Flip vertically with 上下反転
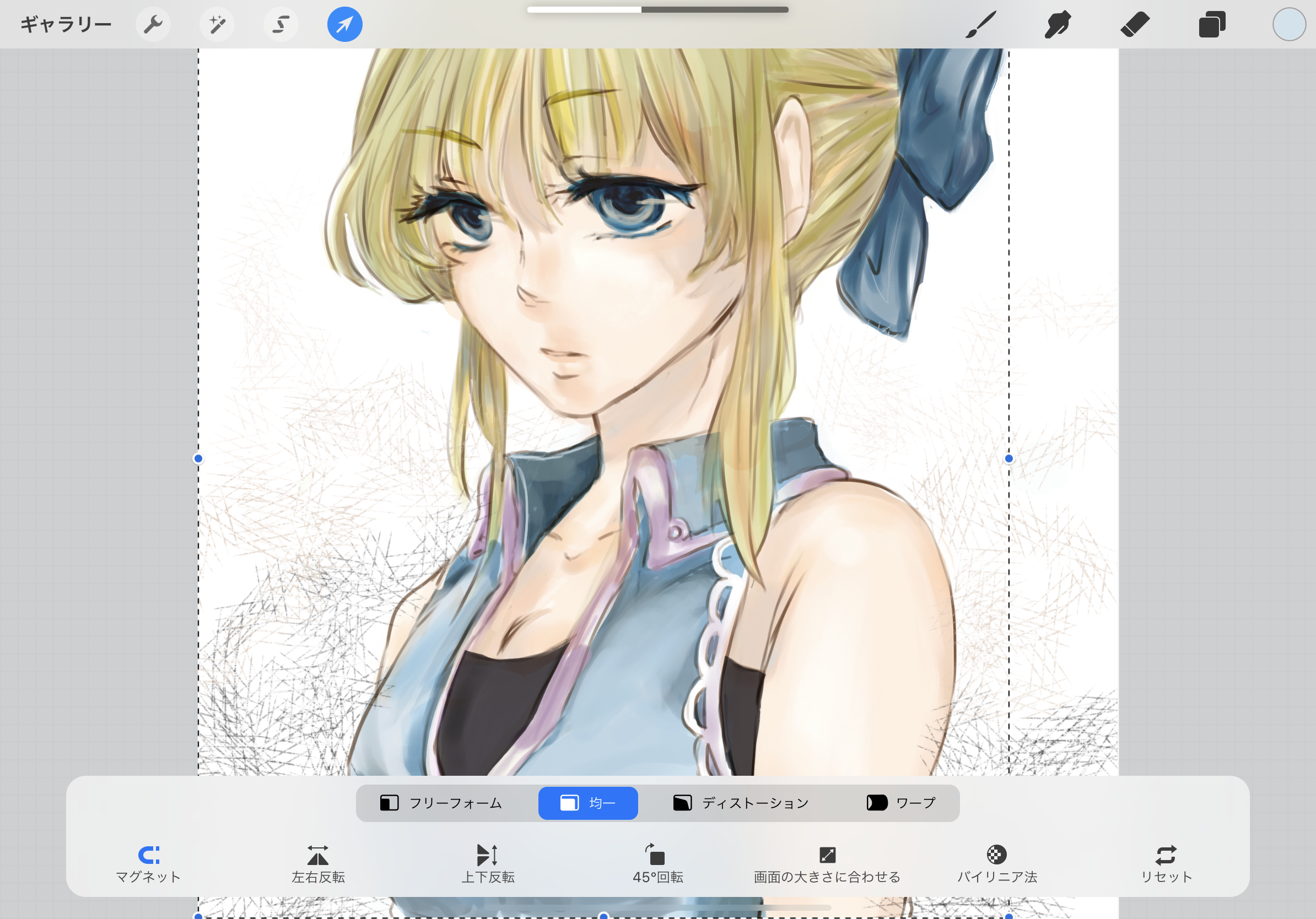Image resolution: width=1316 pixels, height=919 pixels. [x=488, y=864]
